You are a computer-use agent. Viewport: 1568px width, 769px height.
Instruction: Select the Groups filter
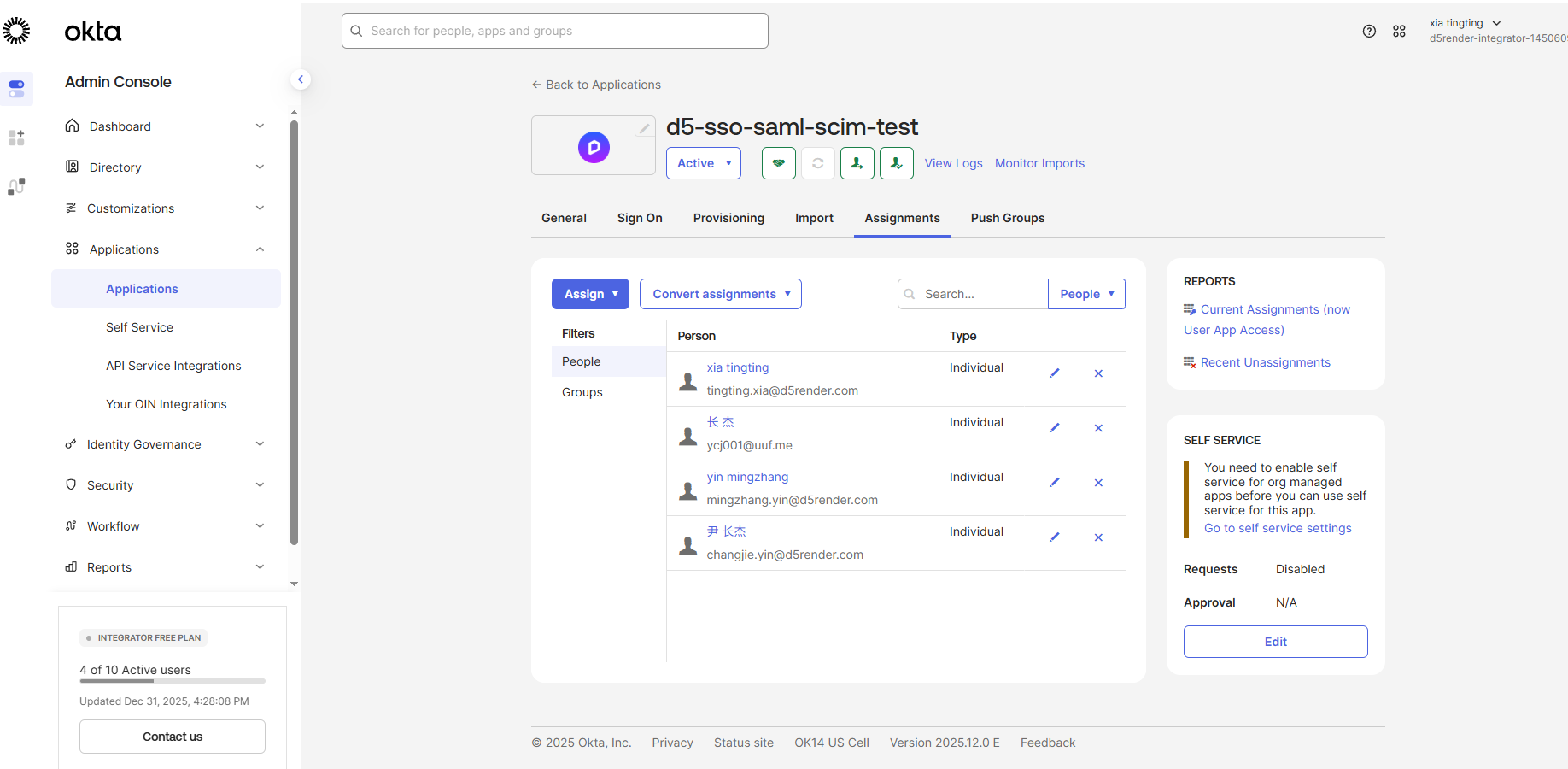click(582, 392)
